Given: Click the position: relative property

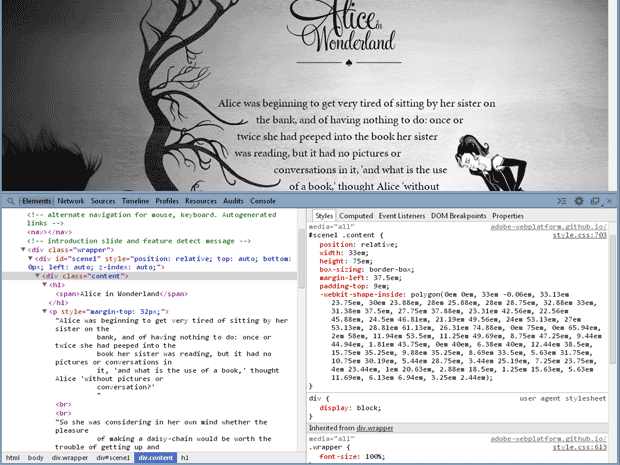Looking at the screenshot, I should pyautogui.click(x=358, y=244).
